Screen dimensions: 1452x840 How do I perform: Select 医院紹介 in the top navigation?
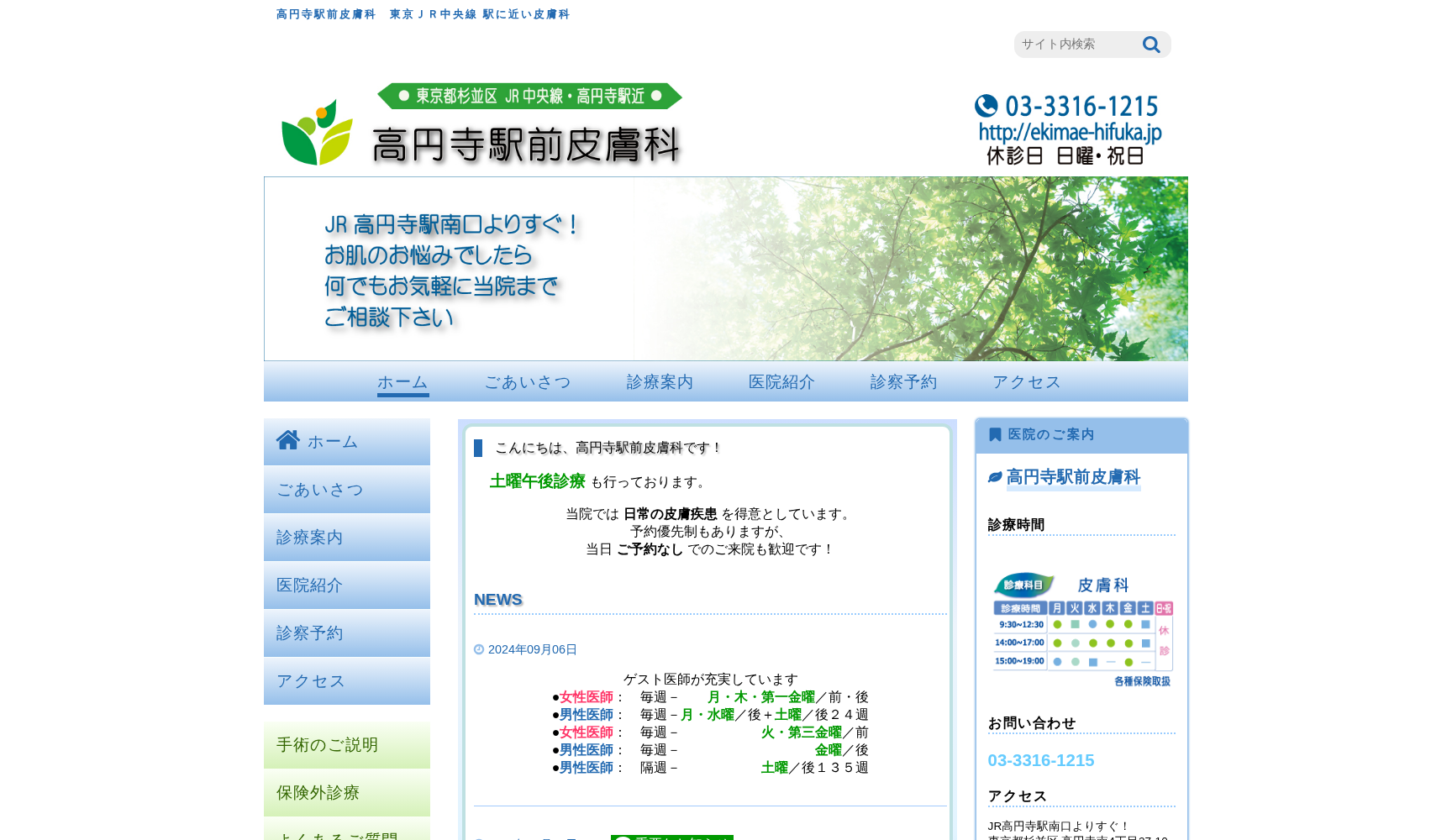click(781, 382)
